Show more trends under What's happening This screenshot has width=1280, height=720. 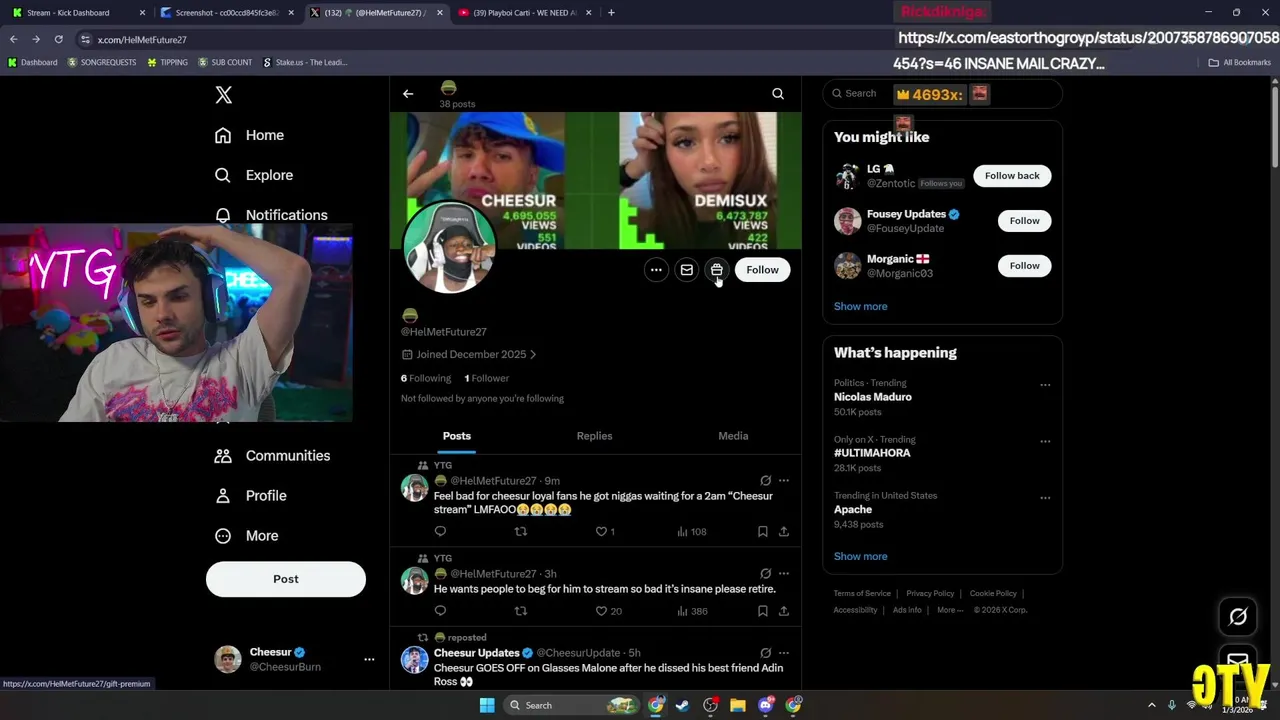coord(860,557)
